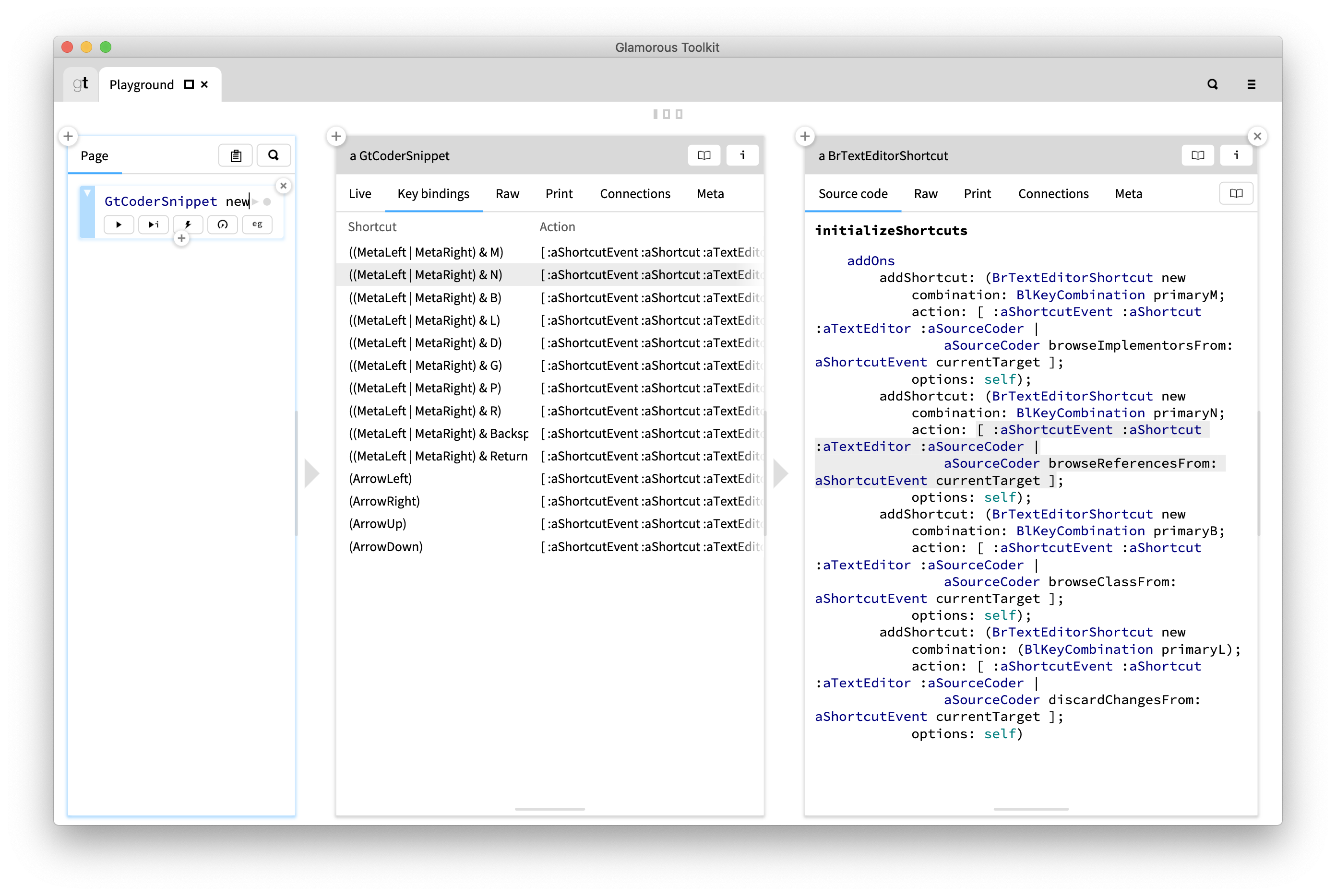Select shortcut row ending with & N)
This screenshot has width=1336, height=896.
point(550,275)
